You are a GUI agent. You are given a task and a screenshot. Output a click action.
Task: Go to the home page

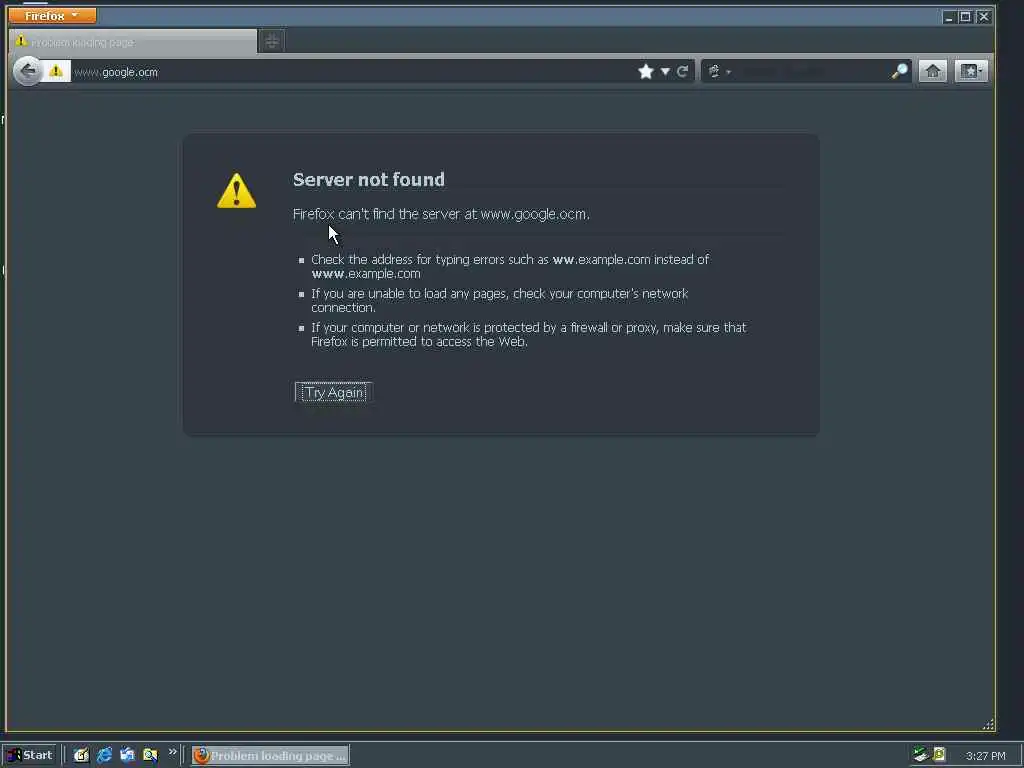click(933, 71)
